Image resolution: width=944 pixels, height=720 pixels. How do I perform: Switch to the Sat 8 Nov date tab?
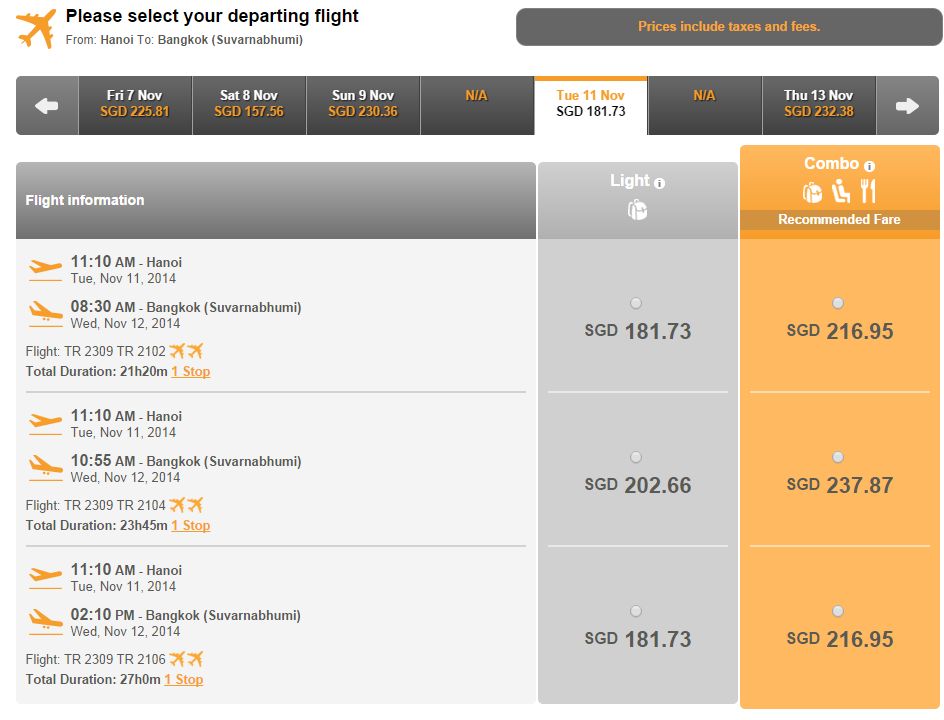click(249, 106)
